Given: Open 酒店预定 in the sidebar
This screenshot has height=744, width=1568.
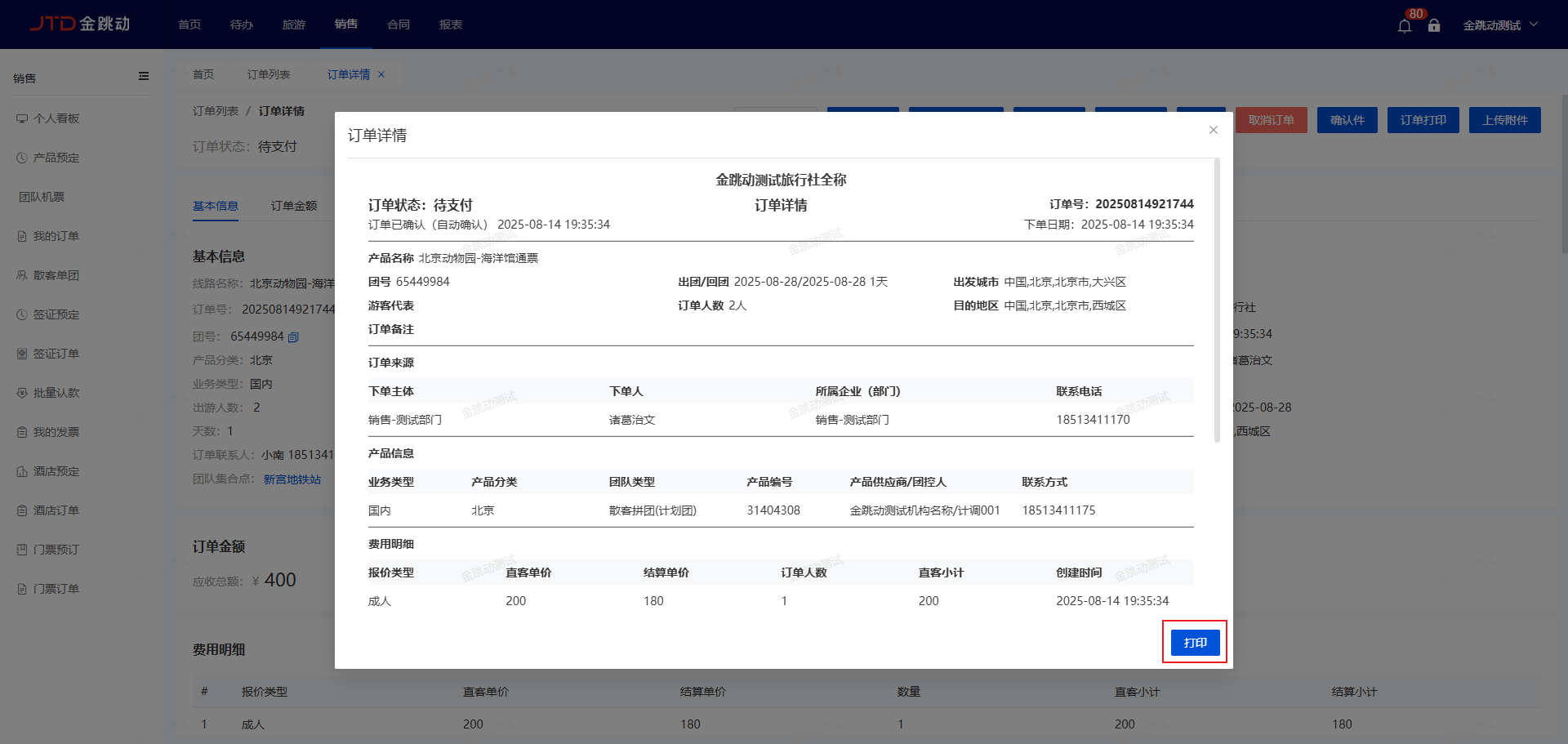Looking at the screenshot, I should (56, 471).
